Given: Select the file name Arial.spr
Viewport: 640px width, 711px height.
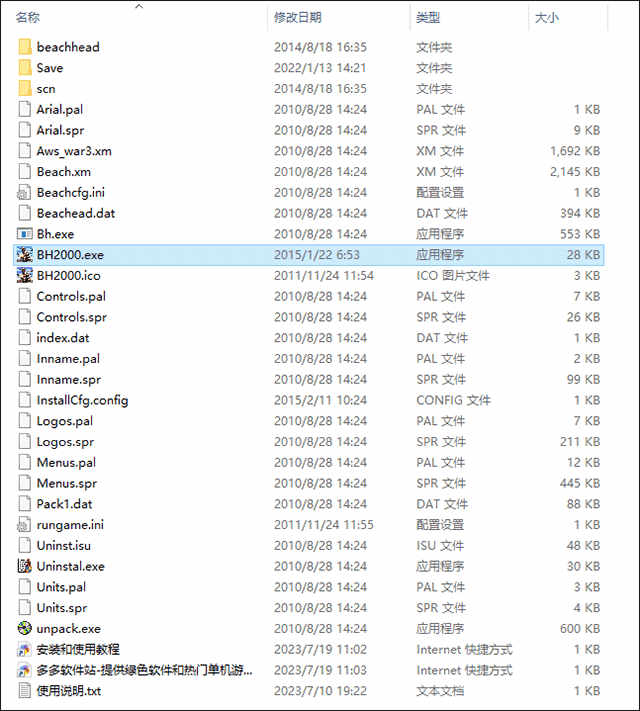Looking at the screenshot, I should click(x=60, y=131).
